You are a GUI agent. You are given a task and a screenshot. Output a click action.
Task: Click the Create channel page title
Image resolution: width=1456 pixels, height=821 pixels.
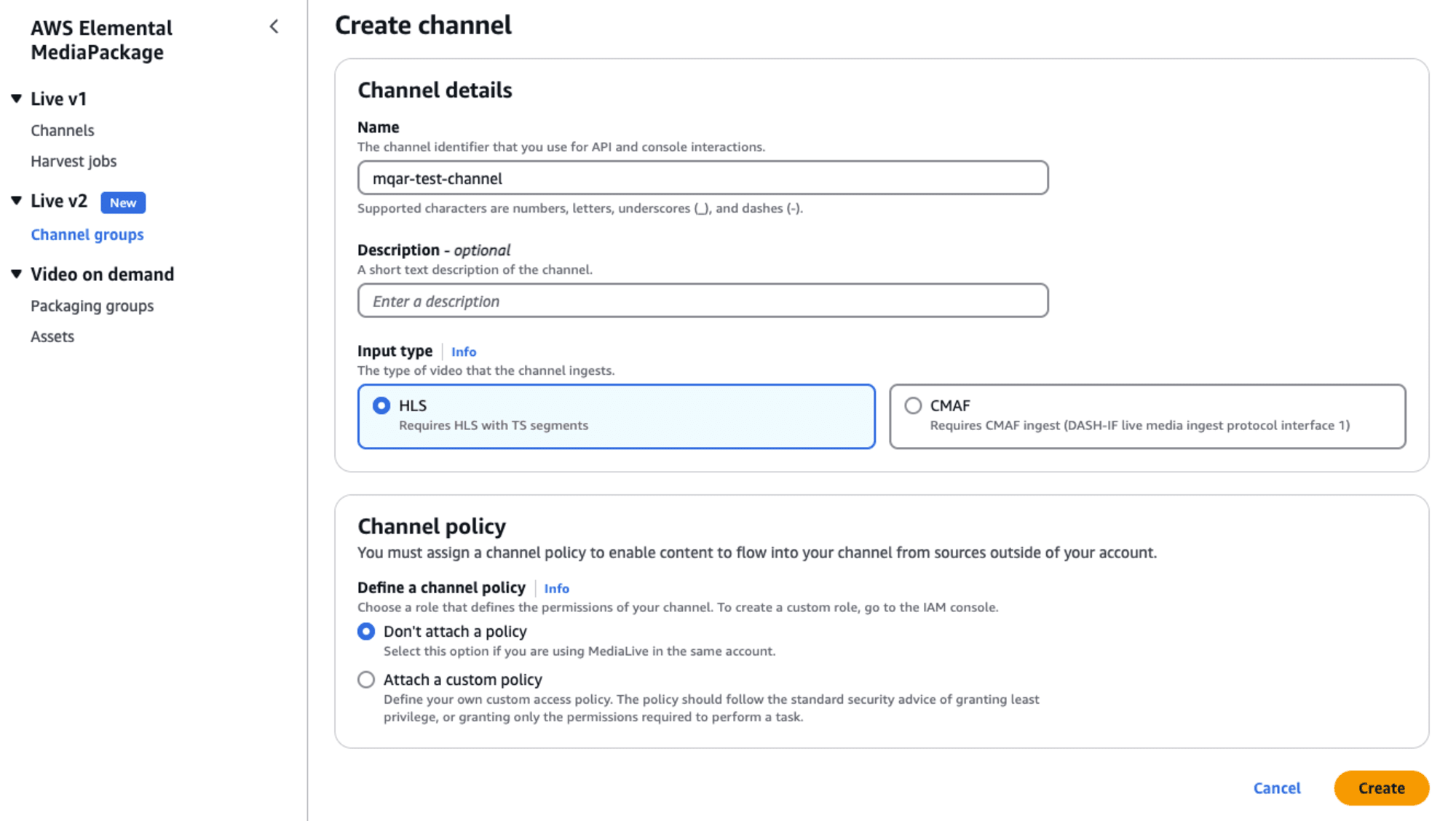(423, 25)
